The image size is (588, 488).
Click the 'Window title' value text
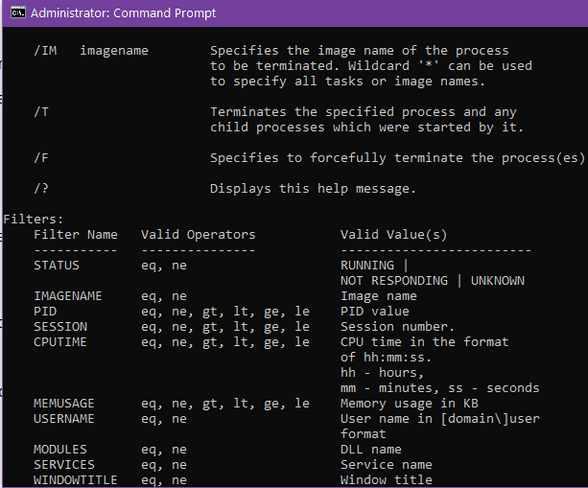coord(386,480)
